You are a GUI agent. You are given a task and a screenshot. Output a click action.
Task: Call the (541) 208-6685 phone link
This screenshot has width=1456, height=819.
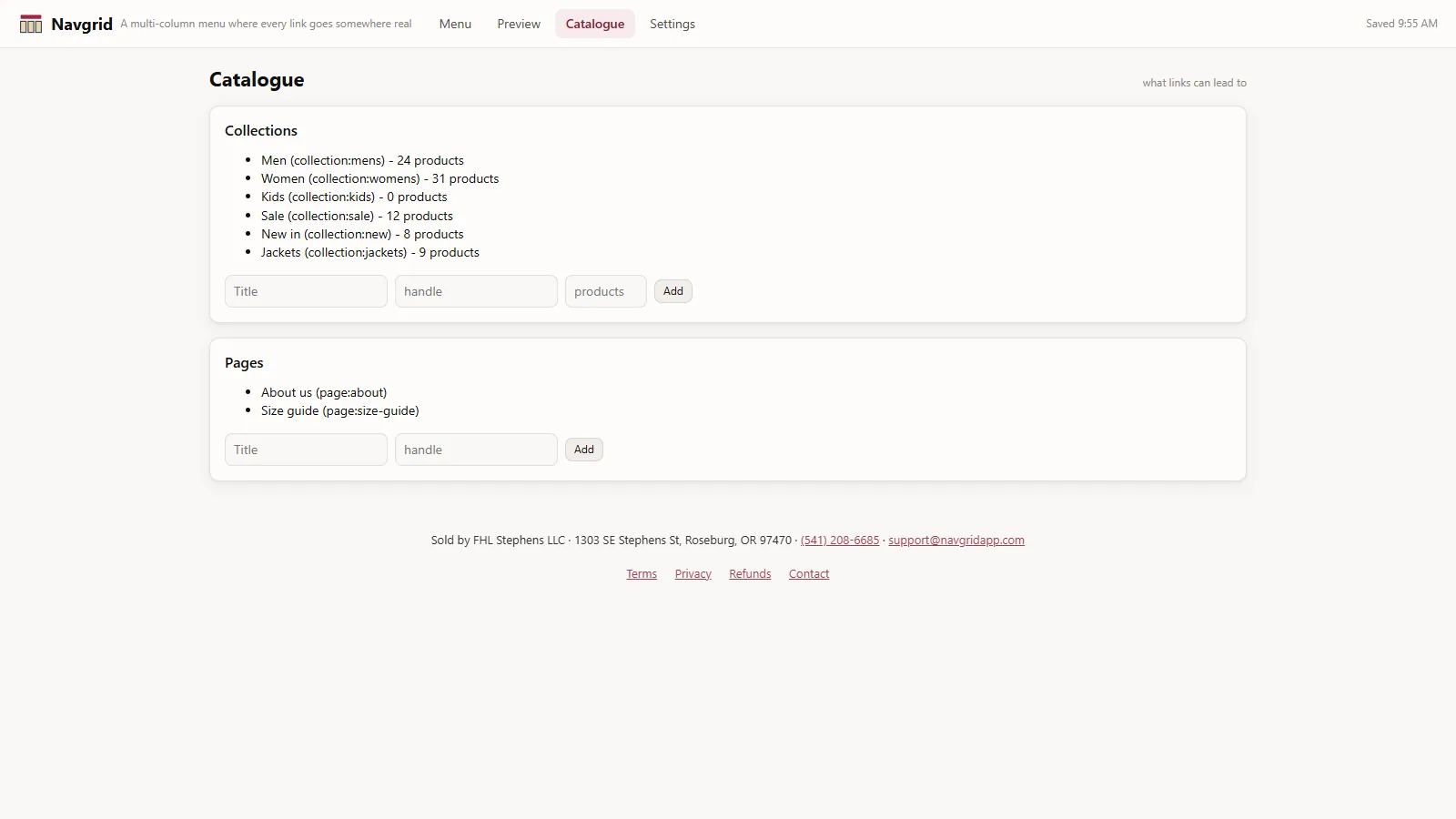point(840,540)
